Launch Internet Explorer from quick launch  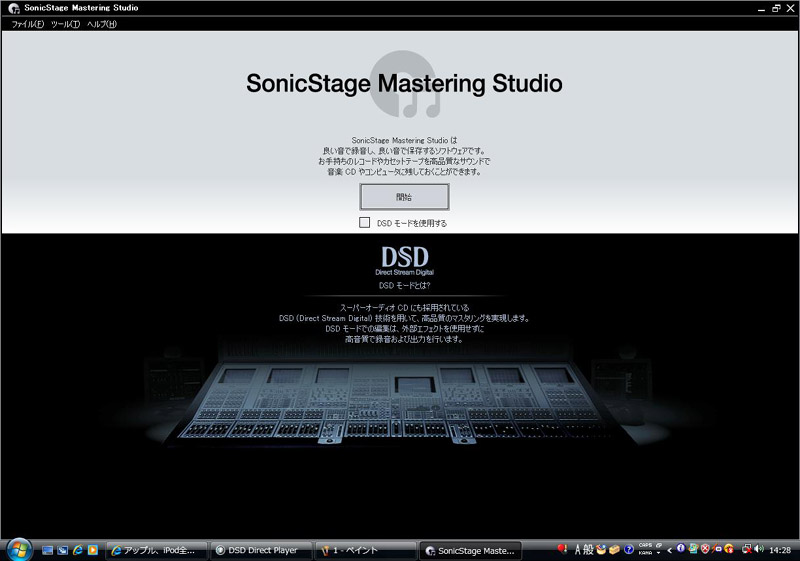pyautogui.click(x=77, y=550)
